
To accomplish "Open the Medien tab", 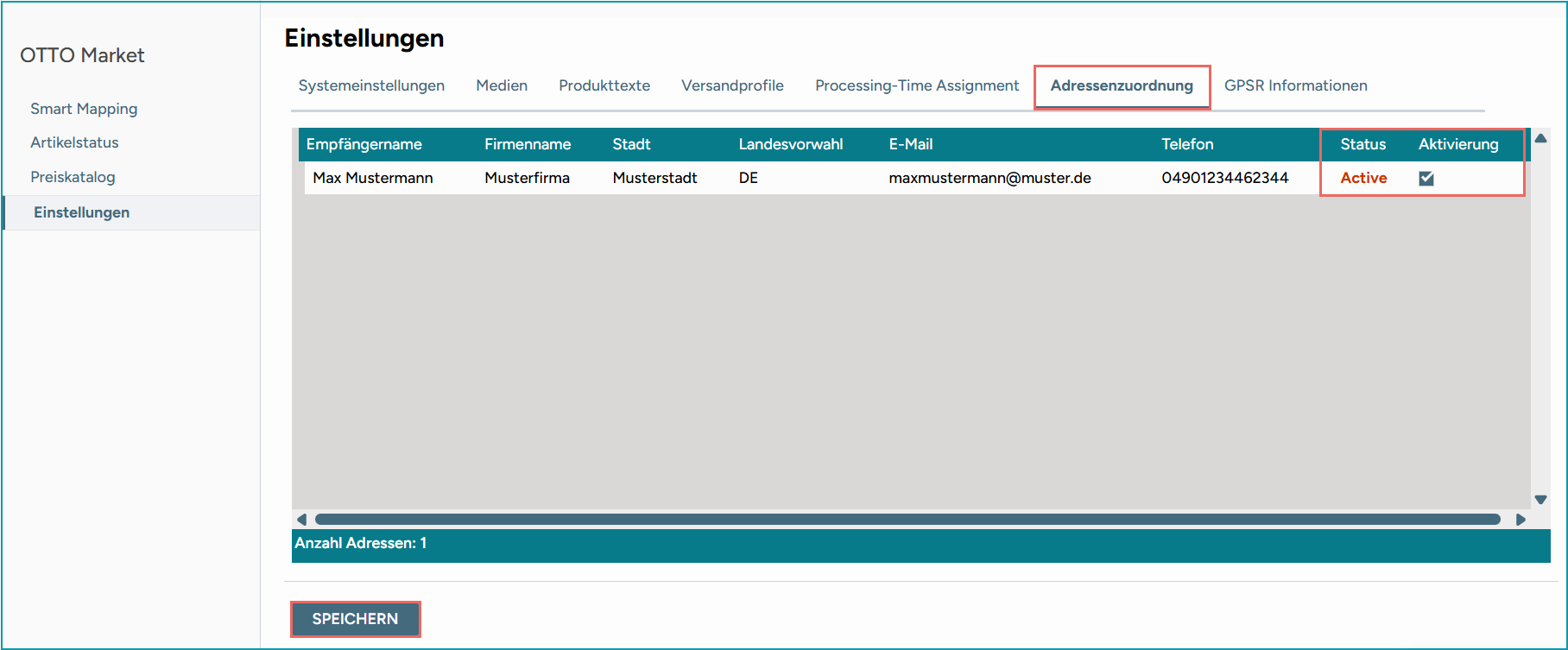I will point(502,85).
